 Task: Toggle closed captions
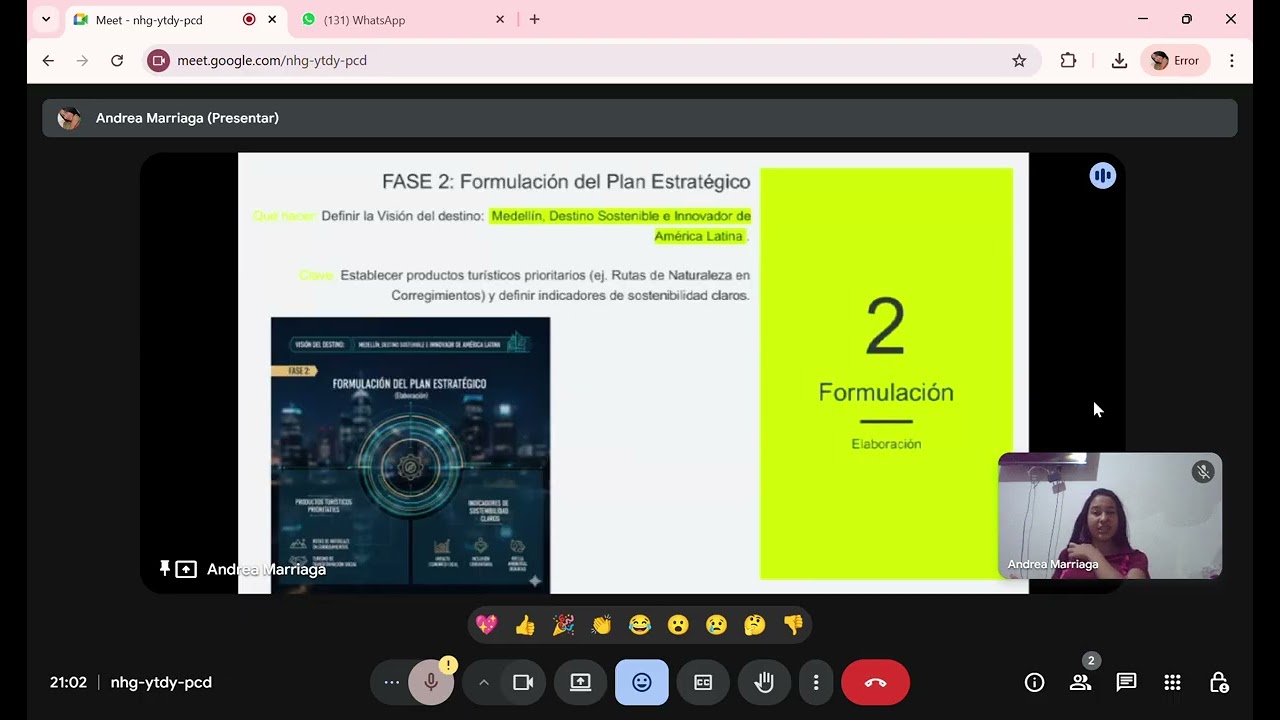coord(703,682)
